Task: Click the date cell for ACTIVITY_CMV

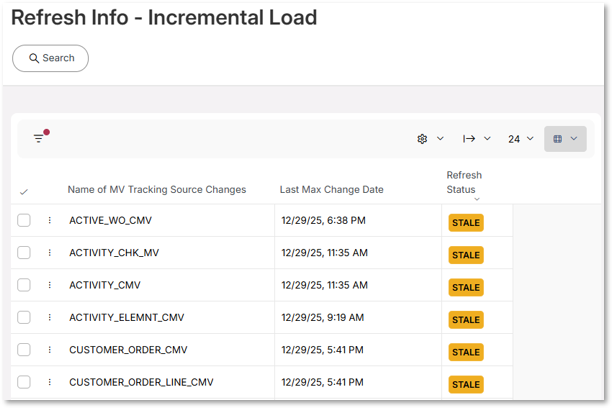Action: click(324, 285)
